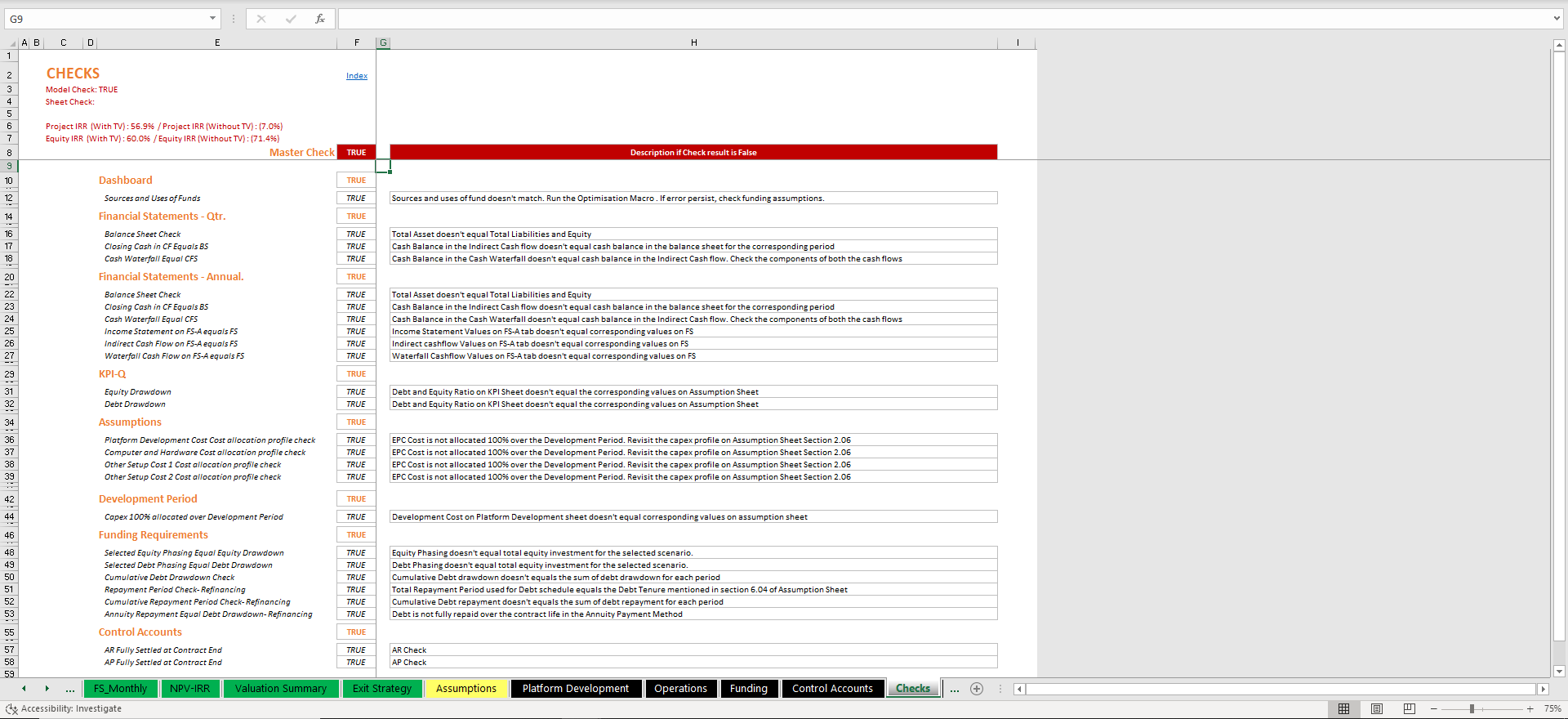Click the zoom in plus button

click(1530, 709)
